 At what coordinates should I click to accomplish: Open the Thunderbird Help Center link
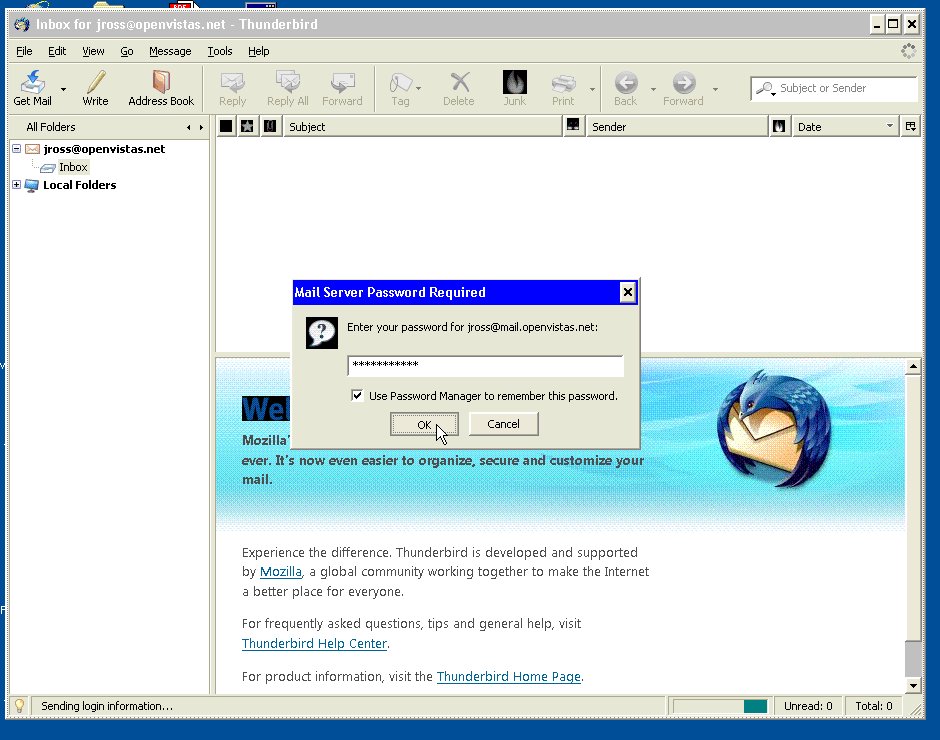coord(314,643)
